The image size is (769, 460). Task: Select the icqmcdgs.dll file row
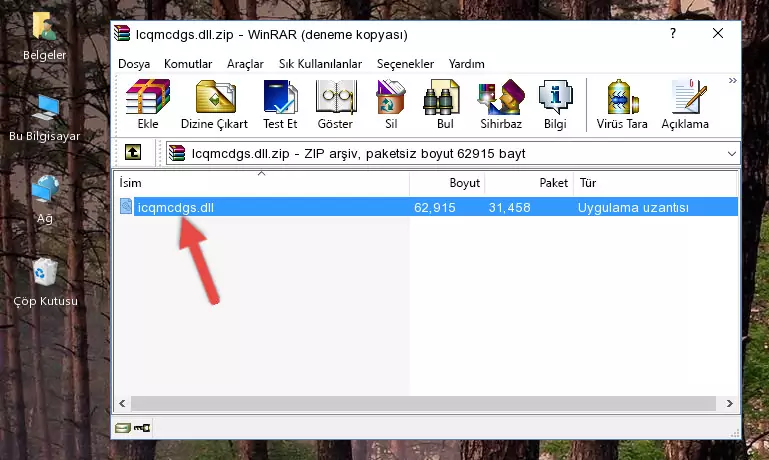pos(428,206)
